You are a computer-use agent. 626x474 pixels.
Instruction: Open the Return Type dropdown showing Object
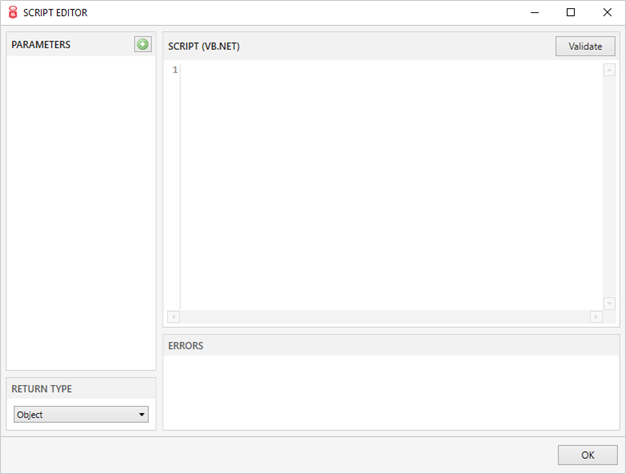coord(81,414)
